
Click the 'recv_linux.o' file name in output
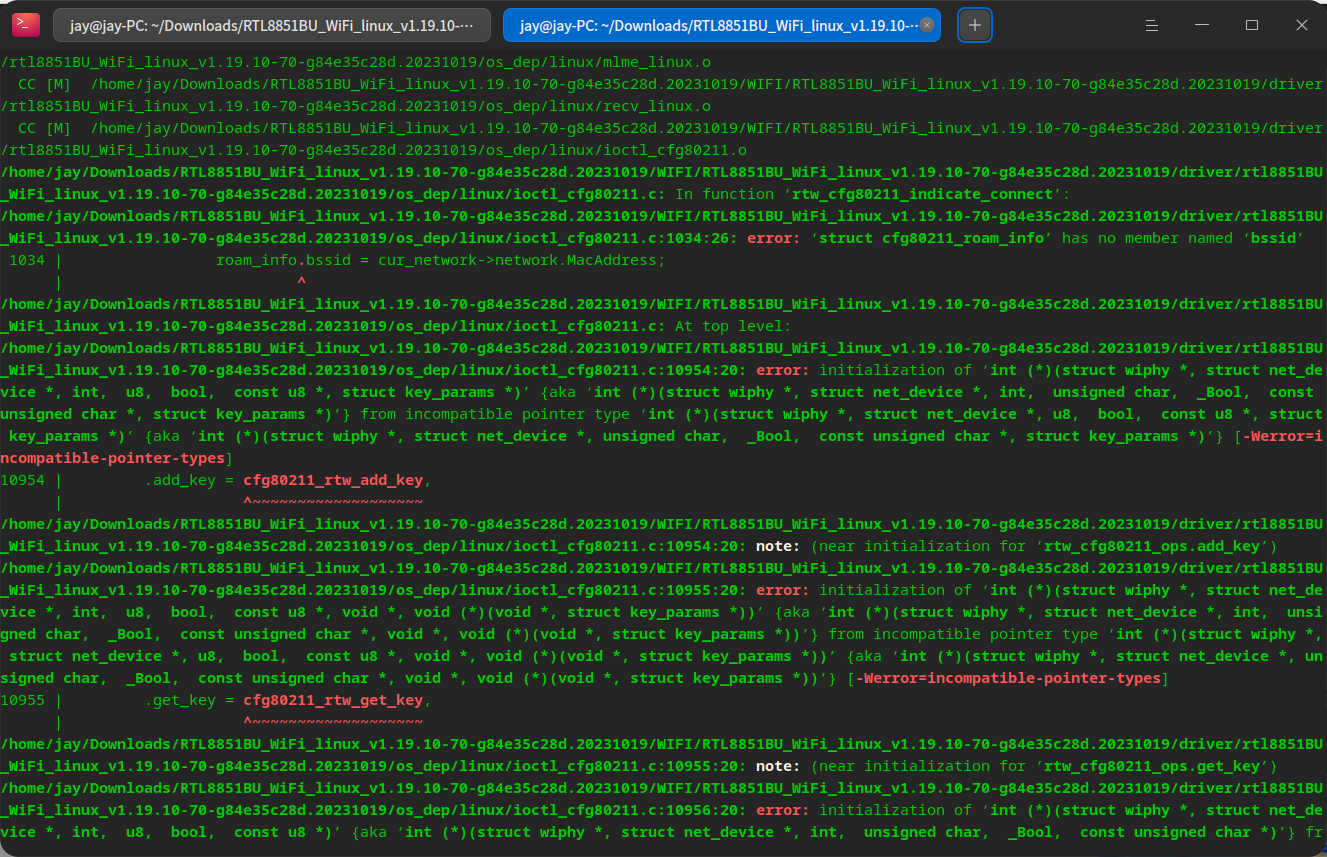657,106
